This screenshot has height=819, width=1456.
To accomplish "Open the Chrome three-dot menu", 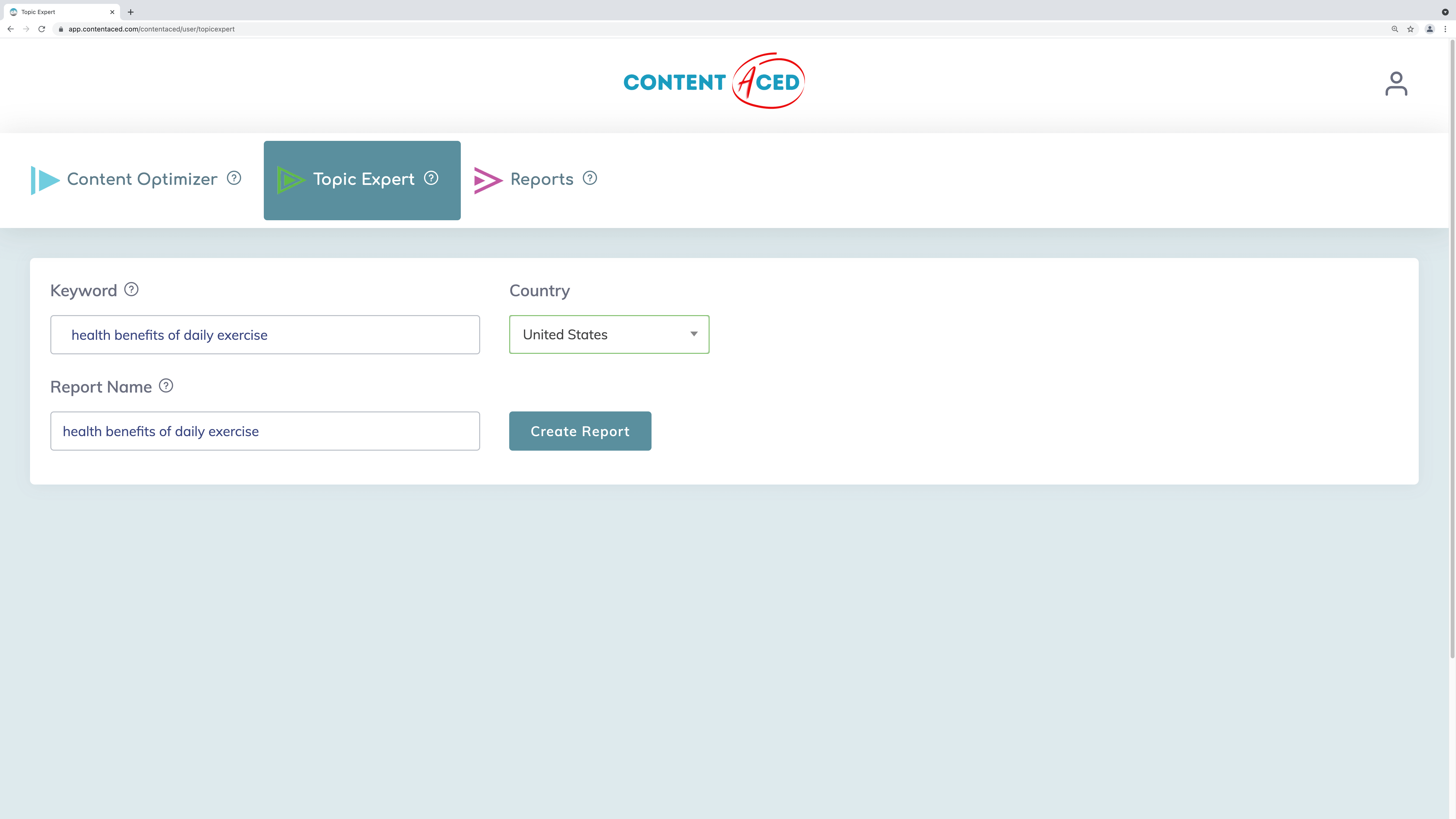I will pyautogui.click(x=1445, y=29).
